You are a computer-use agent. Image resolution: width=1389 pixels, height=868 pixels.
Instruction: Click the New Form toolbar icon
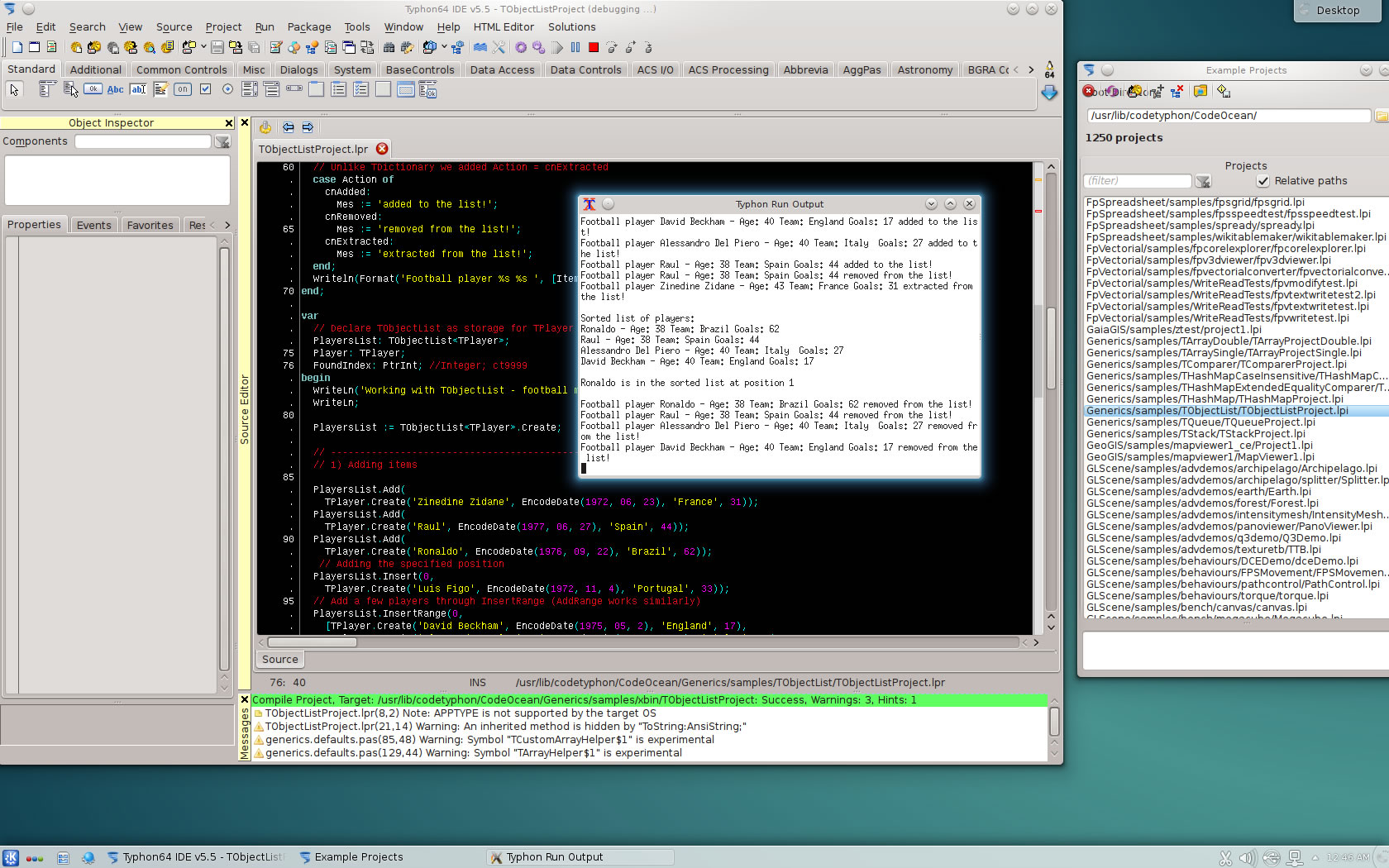34,47
